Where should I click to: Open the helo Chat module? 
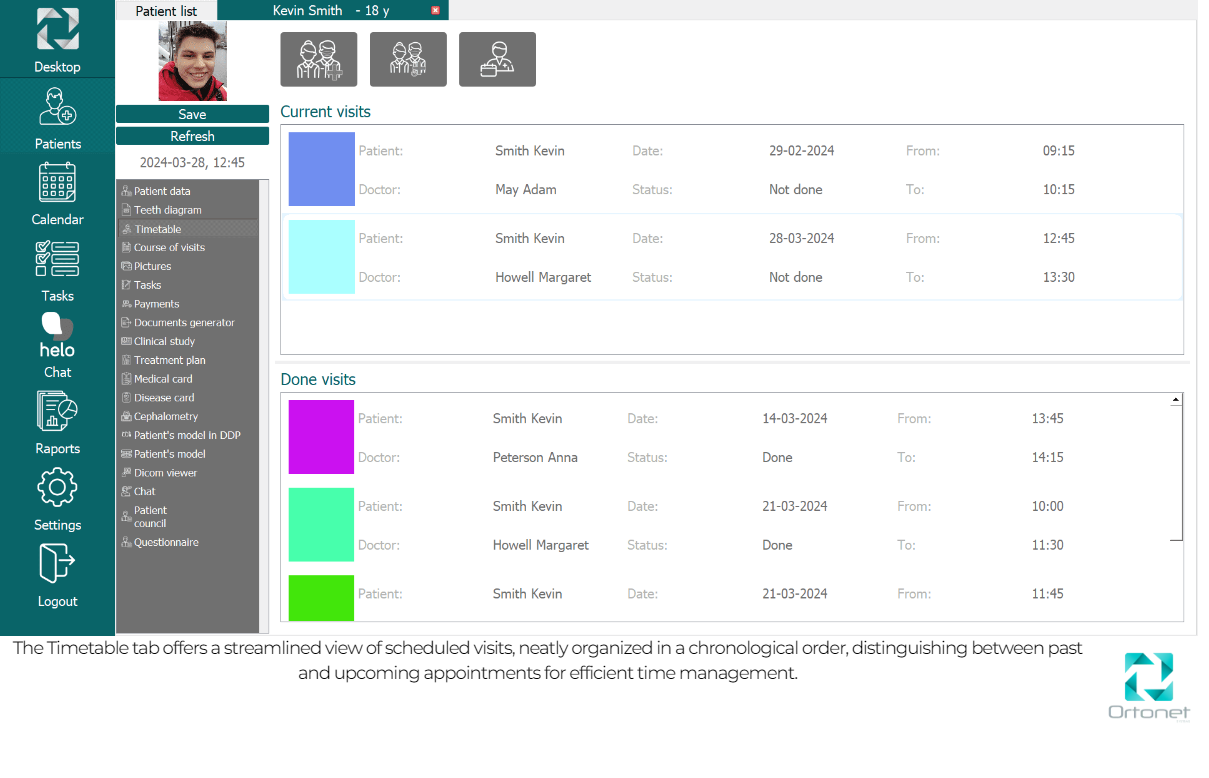(57, 345)
